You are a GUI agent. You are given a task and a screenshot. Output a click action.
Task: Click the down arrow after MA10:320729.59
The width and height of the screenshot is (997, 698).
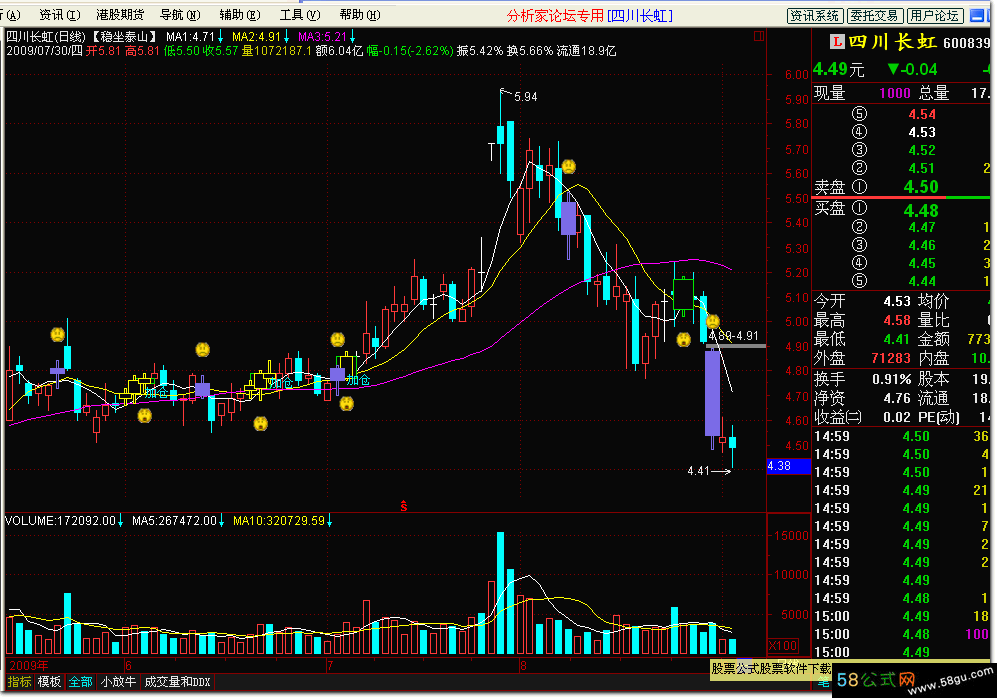pyautogui.click(x=329, y=521)
